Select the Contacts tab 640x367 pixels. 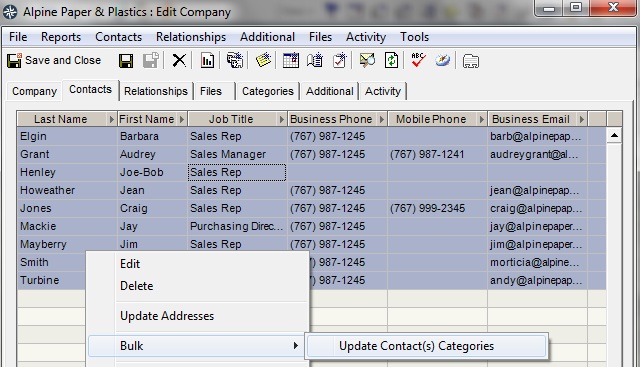(90, 89)
